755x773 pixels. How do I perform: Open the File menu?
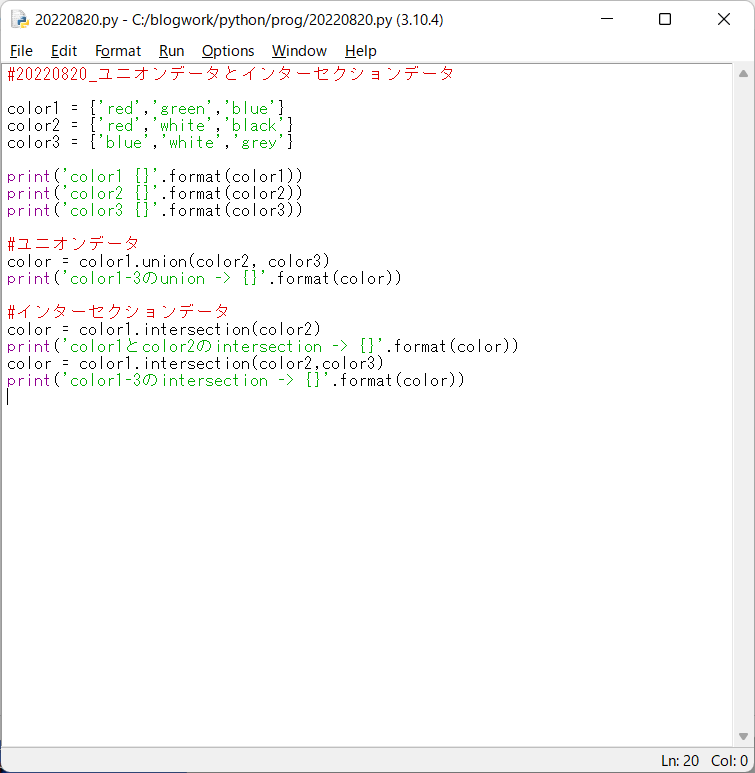21,51
